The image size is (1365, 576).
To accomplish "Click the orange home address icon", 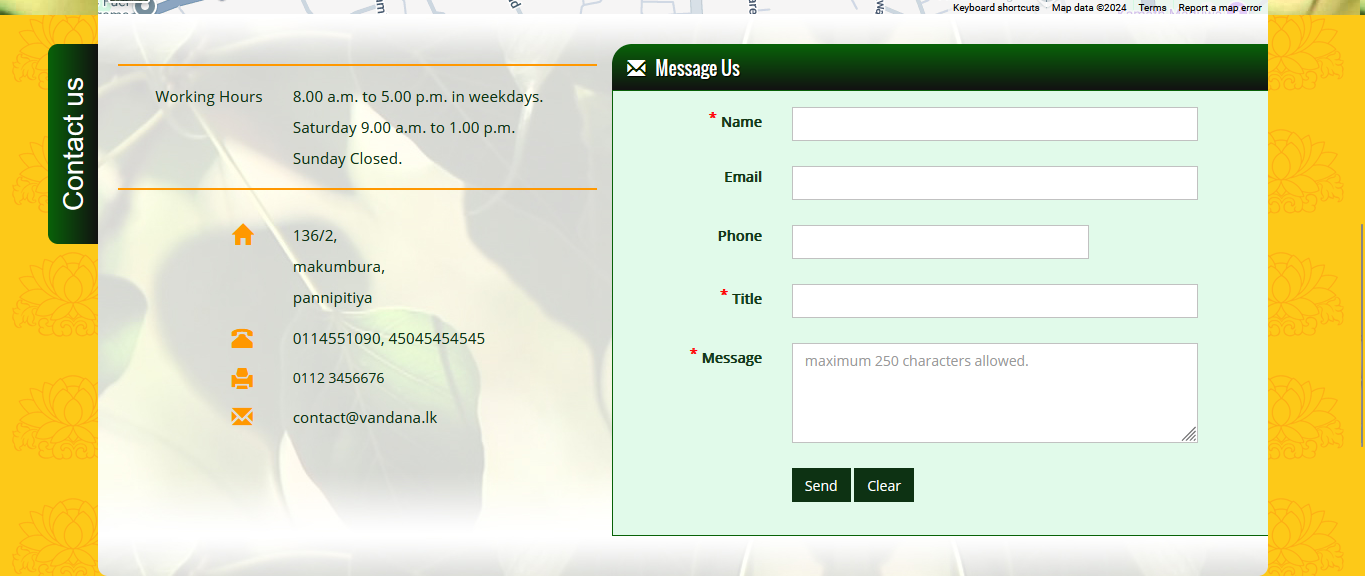I will (x=242, y=235).
